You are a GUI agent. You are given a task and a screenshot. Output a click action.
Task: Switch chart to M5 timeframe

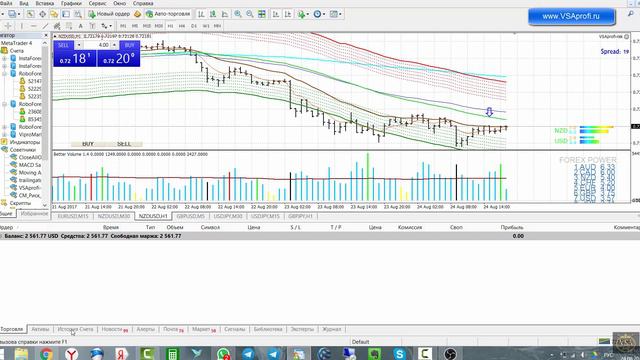tap(135, 26)
